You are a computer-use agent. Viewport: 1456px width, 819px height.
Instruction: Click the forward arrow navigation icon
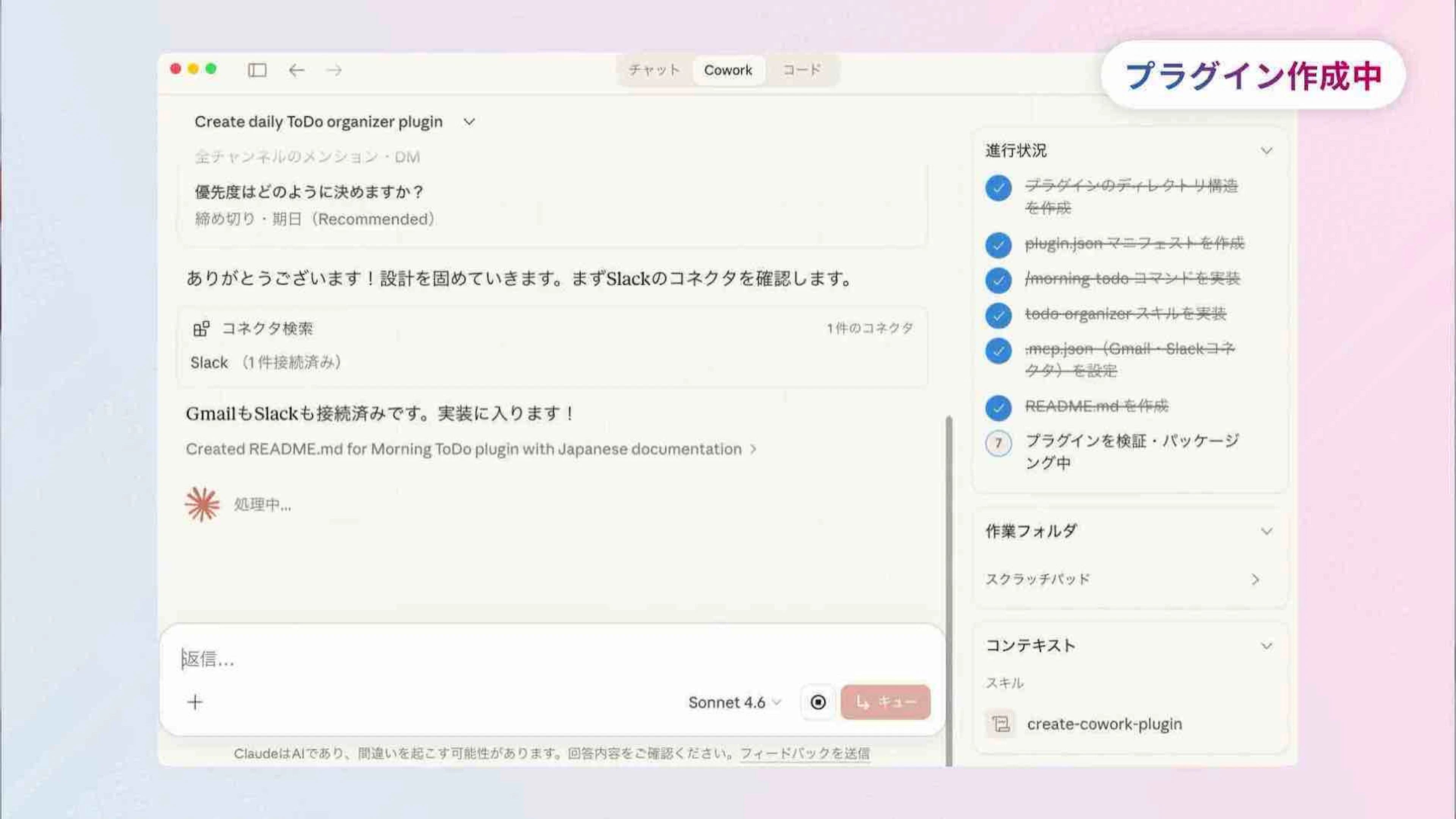click(x=334, y=70)
